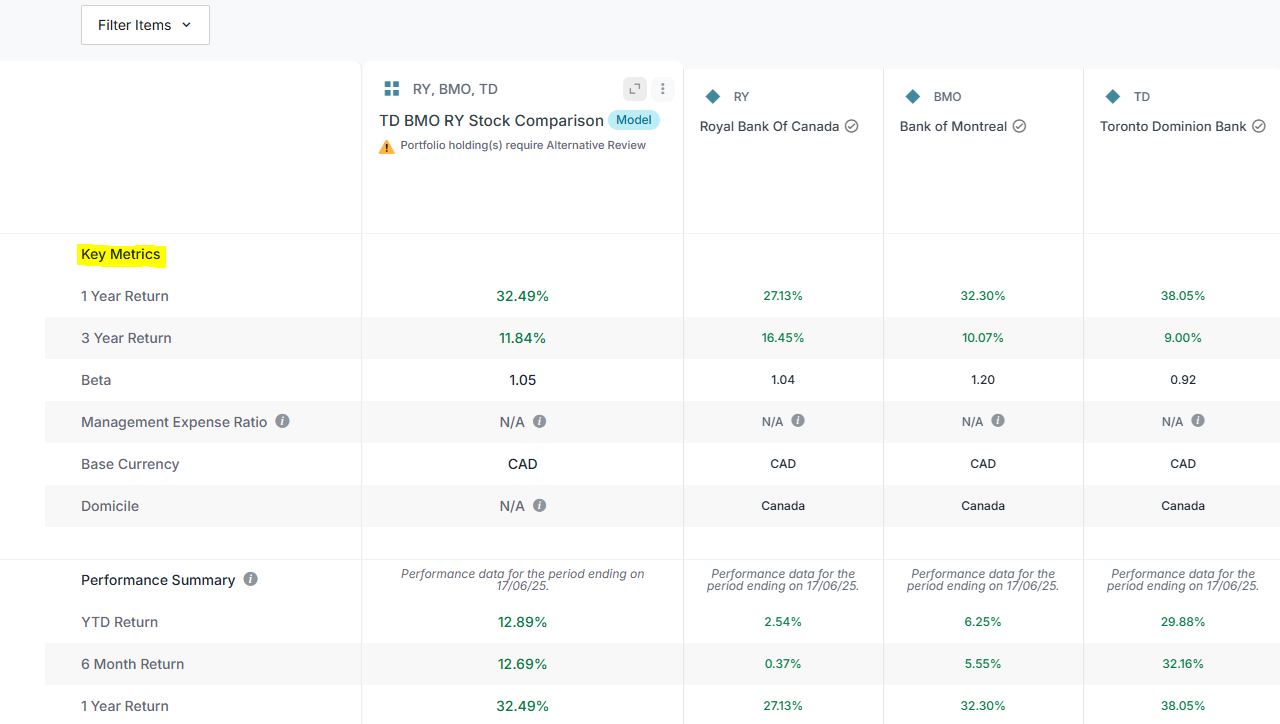Click BMO's 3 Year Return 10.07%
This screenshot has height=724, width=1280.
coord(983,338)
